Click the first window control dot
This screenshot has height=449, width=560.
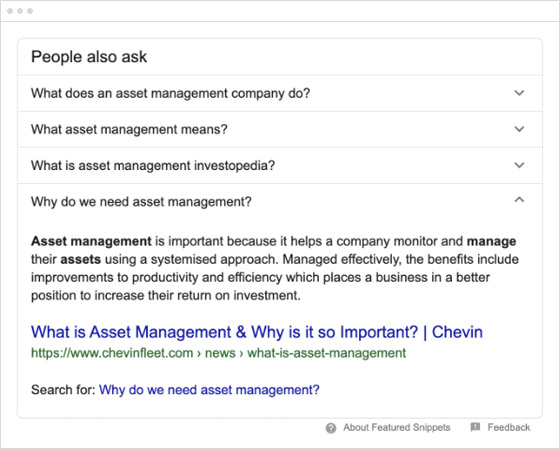tap(10, 11)
